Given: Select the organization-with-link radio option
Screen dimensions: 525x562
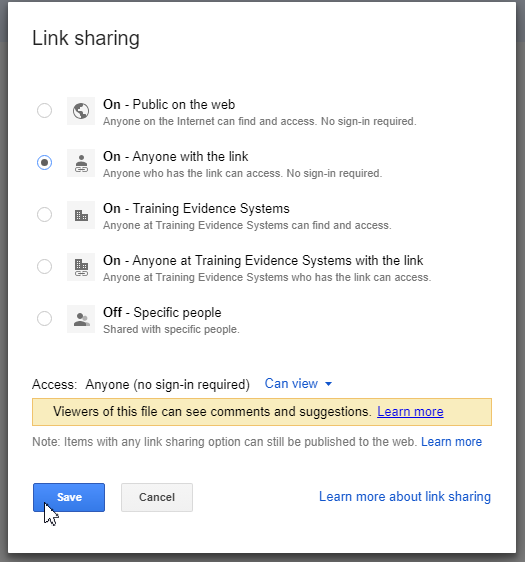Looking at the screenshot, I should point(44,266).
